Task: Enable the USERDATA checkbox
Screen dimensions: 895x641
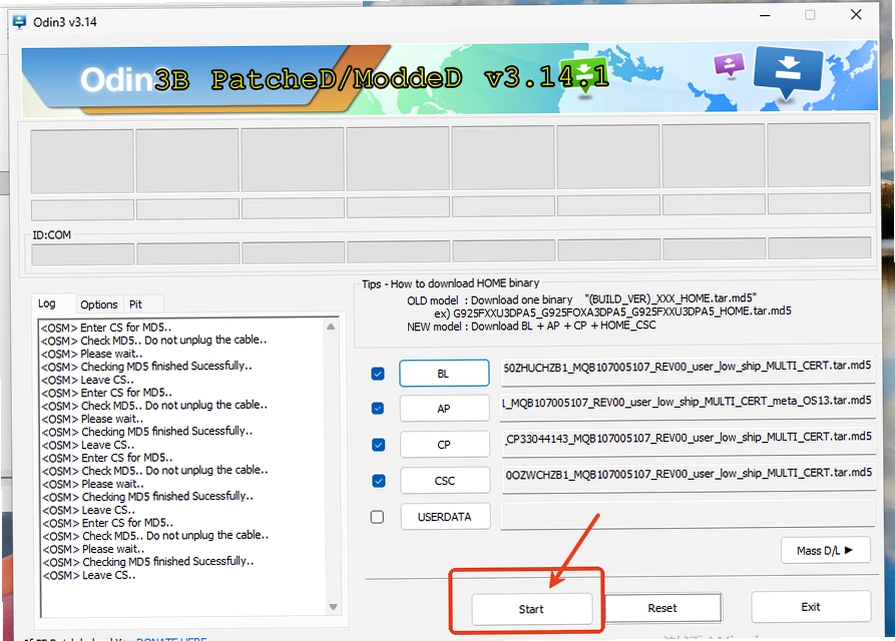Action: coord(377,517)
